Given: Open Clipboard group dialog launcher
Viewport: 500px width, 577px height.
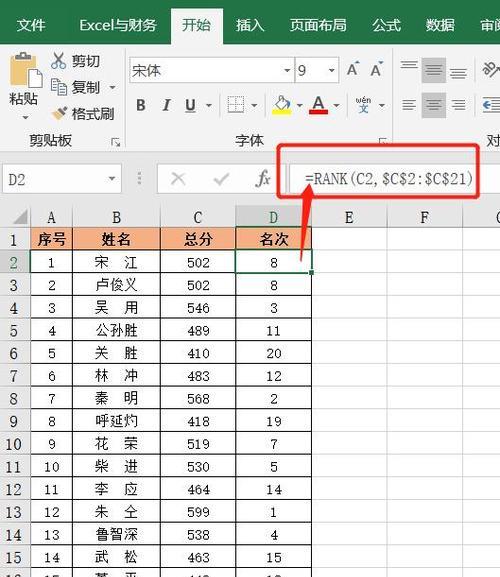Looking at the screenshot, I should click(116, 142).
